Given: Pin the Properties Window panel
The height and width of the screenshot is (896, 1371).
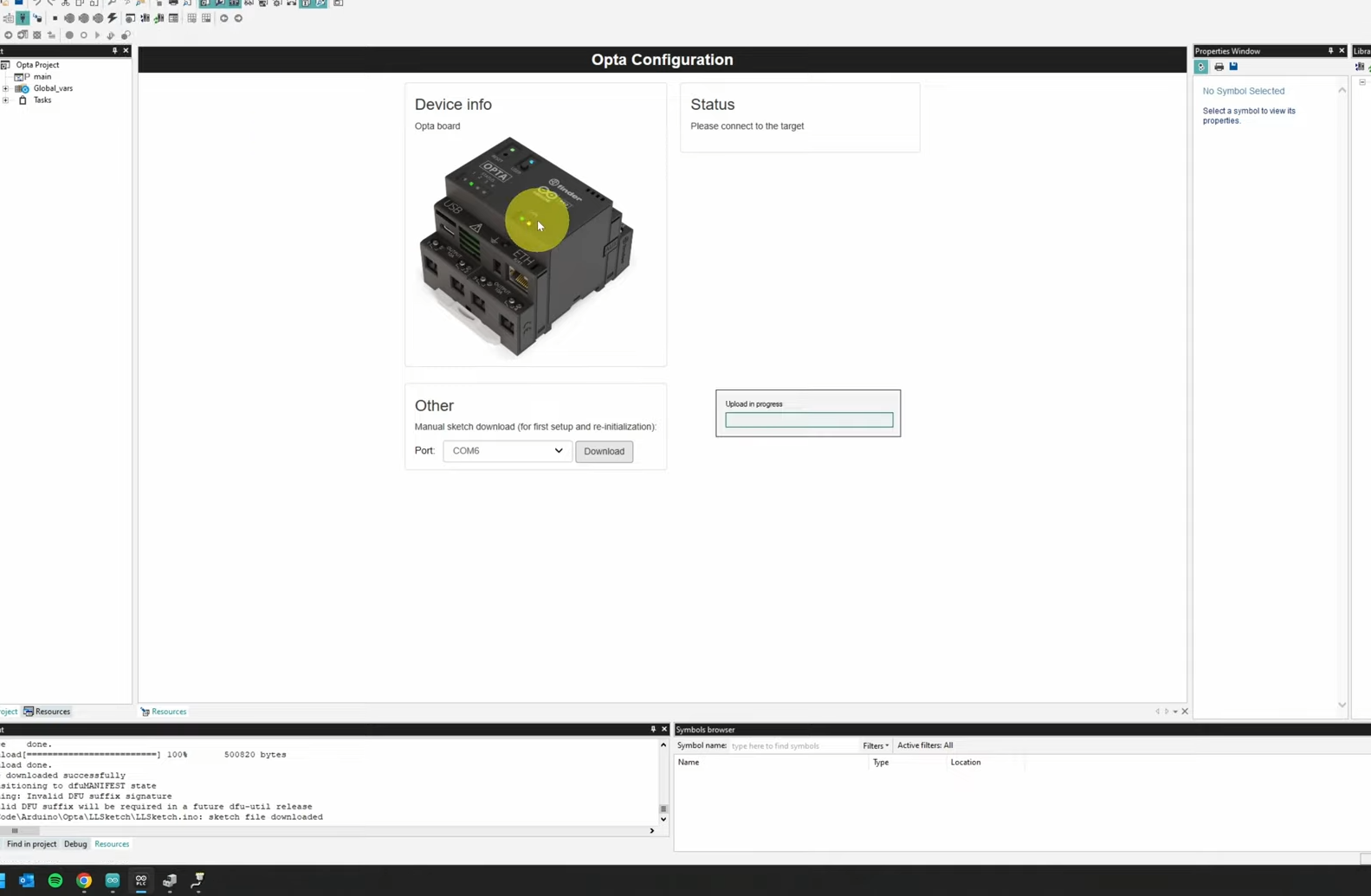Looking at the screenshot, I should (x=1330, y=51).
